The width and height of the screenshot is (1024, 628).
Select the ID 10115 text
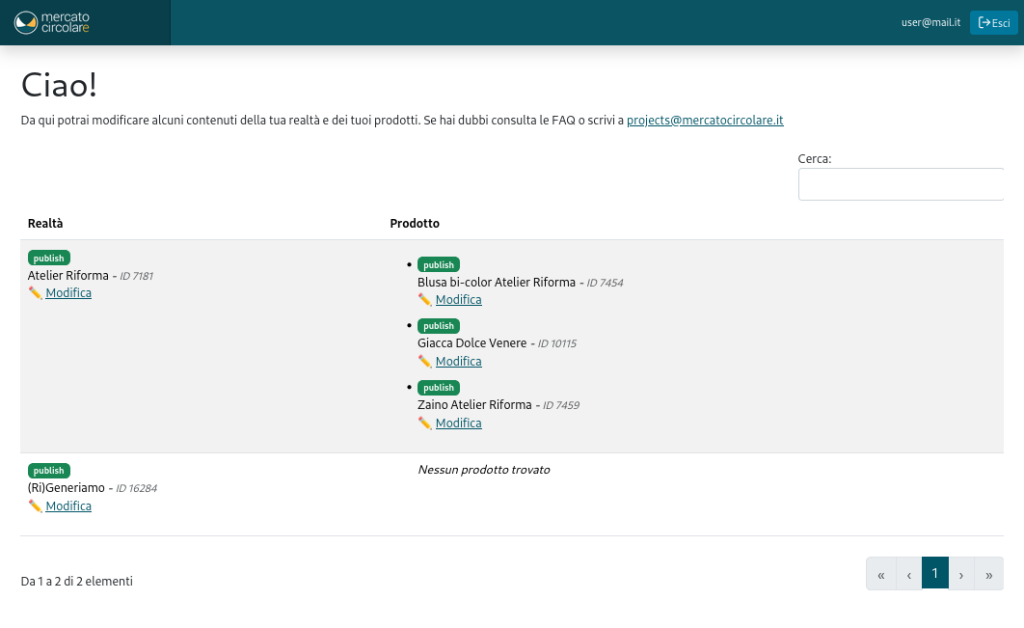(x=556, y=343)
